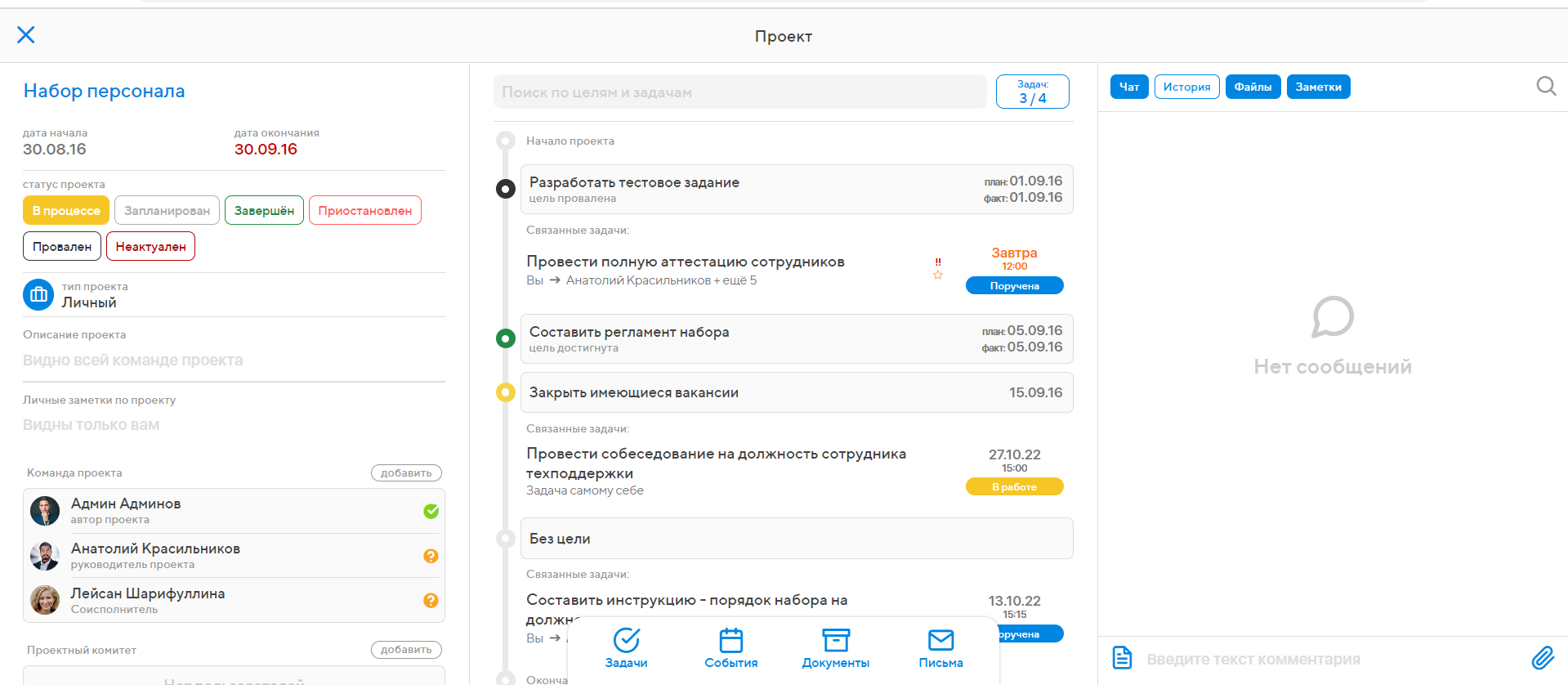Toggle the star on attestation task
The height and width of the screenshot is (685, 1568).
(938, 275)
